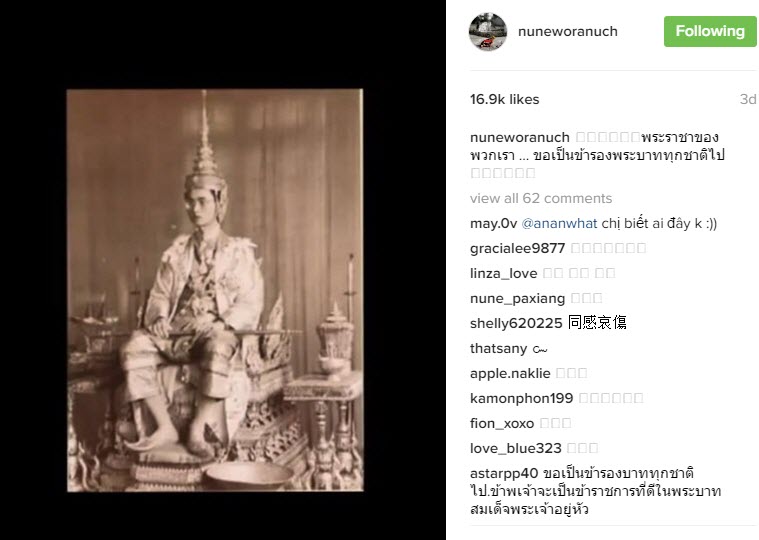The image size is (759, 540).
Task: Visit may.0v commenter profile
Action: coord(493,224)
